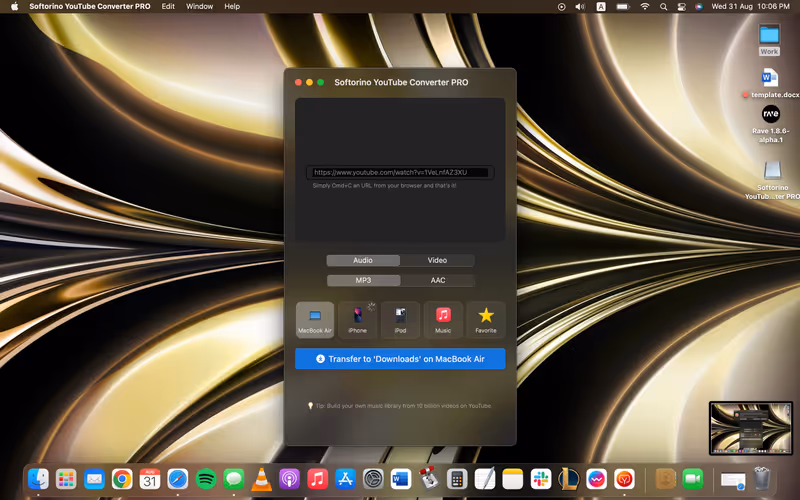
Task: Select the iPod destination icon
Action: (400, 320)
